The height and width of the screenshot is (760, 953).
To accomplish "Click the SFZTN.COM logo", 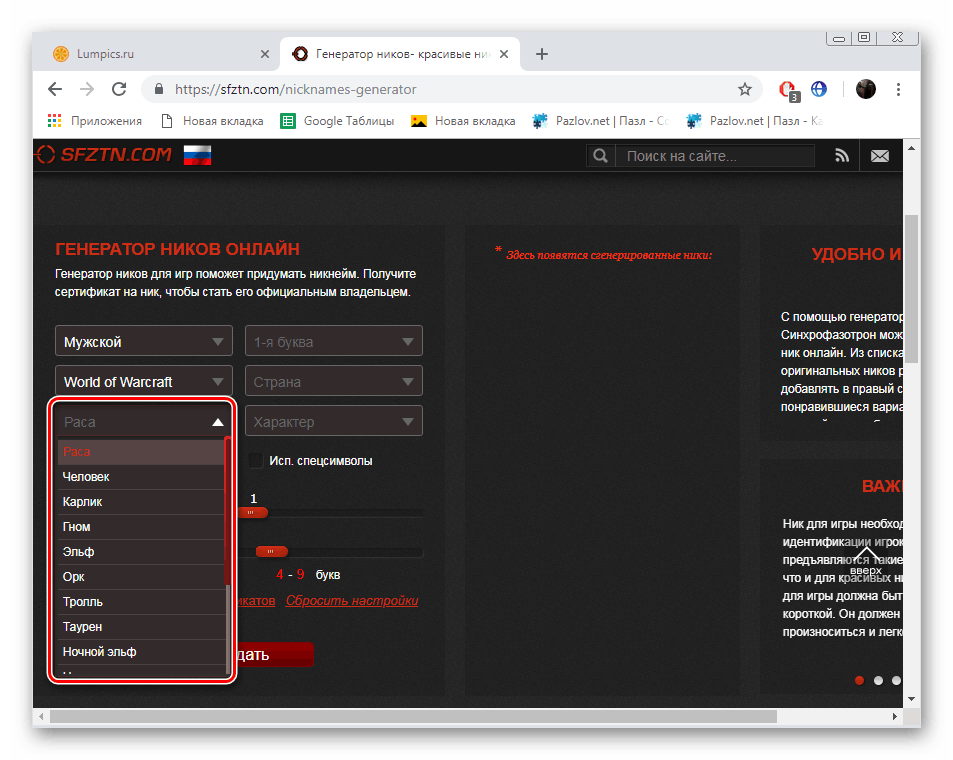I will [103, 154].
